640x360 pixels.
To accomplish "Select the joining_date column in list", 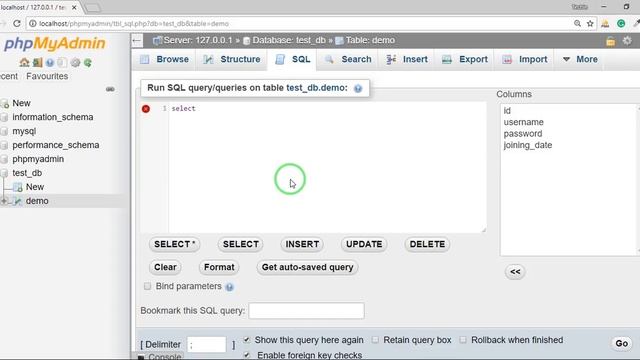I will pos(528,145).
